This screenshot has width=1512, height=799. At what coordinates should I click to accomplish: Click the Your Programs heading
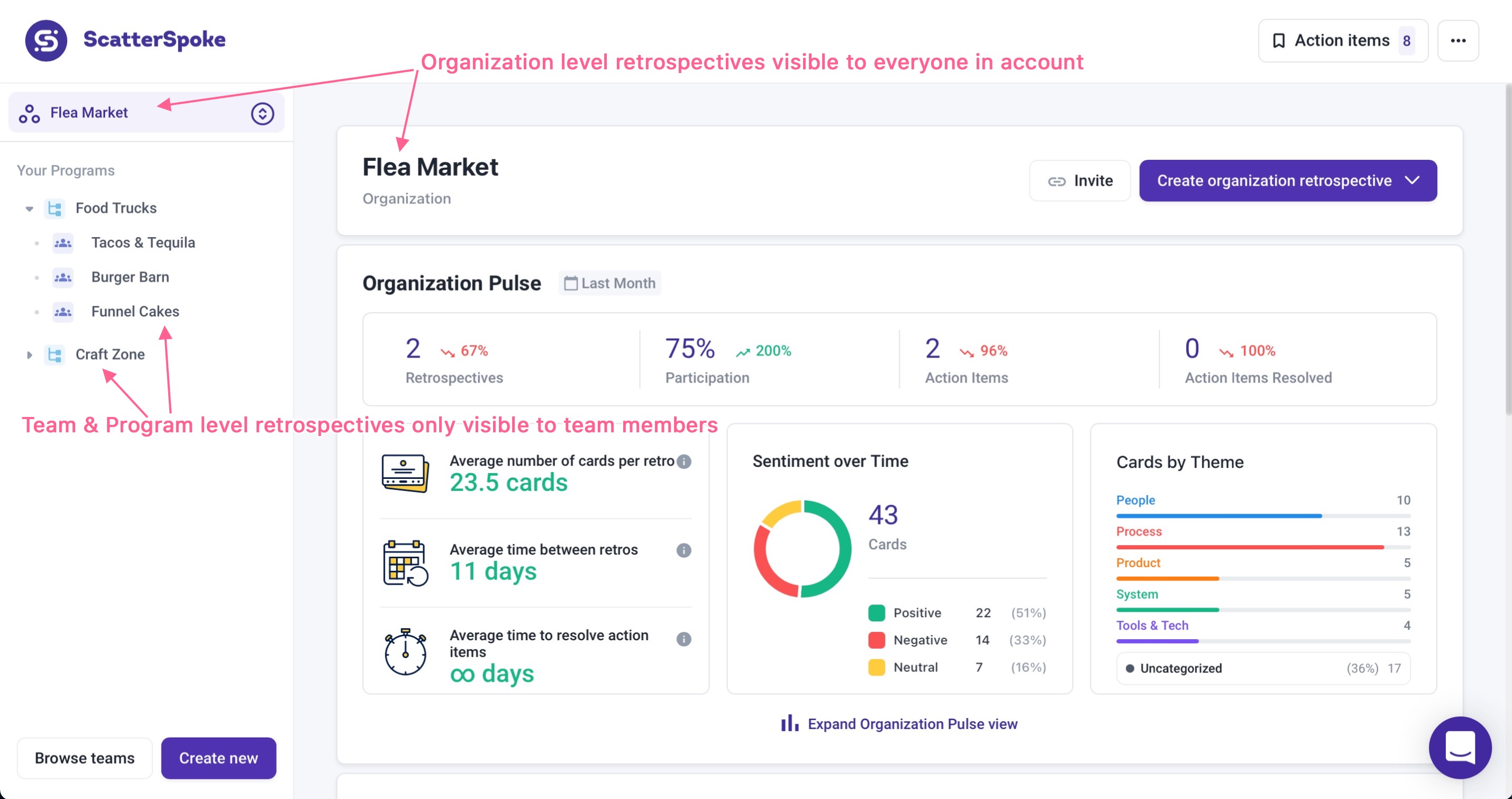pyautogui.click(x=66, y=170)
